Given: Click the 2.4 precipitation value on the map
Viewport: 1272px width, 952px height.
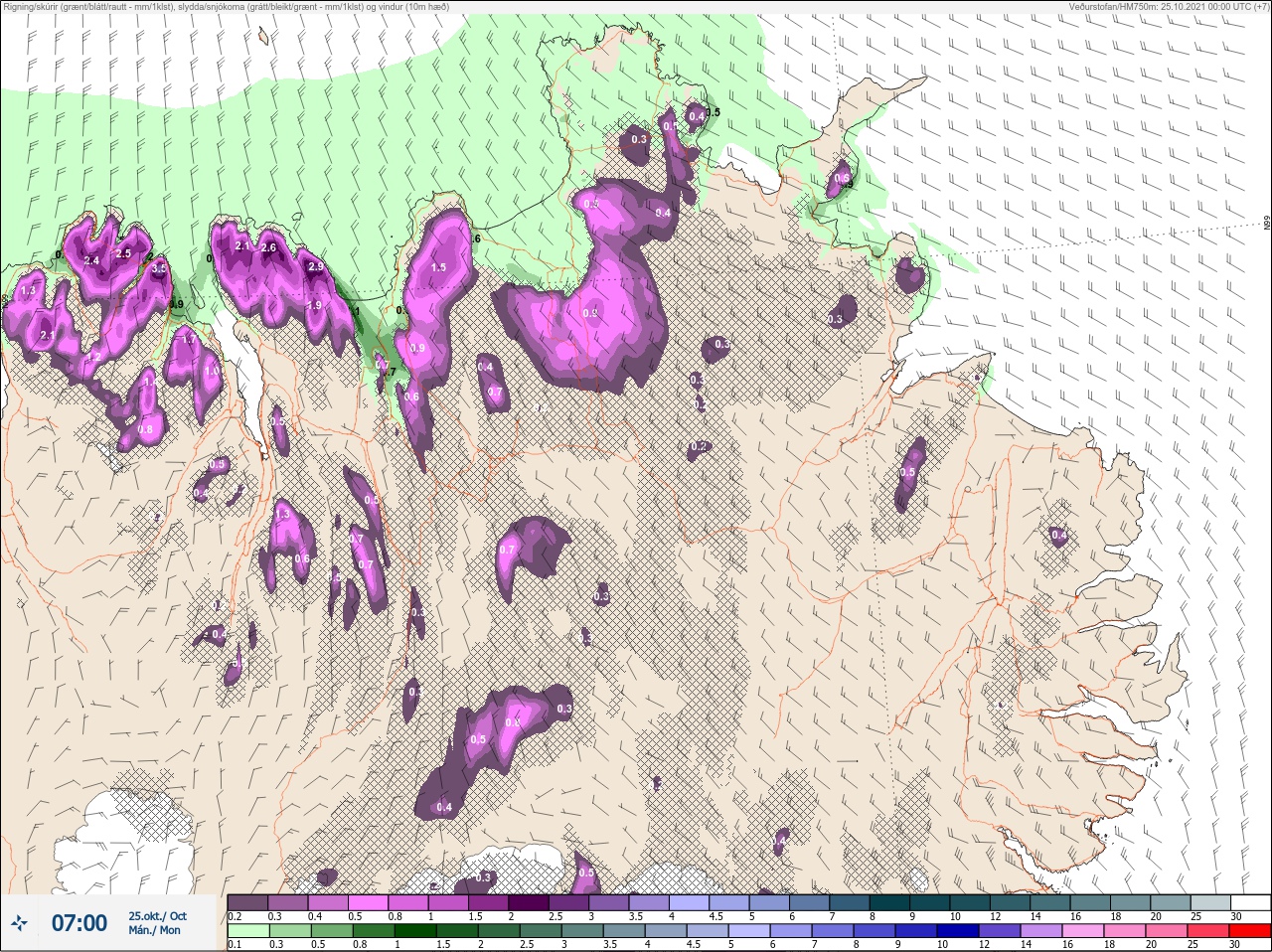Looking at the screenshot, I should (91, 260).
